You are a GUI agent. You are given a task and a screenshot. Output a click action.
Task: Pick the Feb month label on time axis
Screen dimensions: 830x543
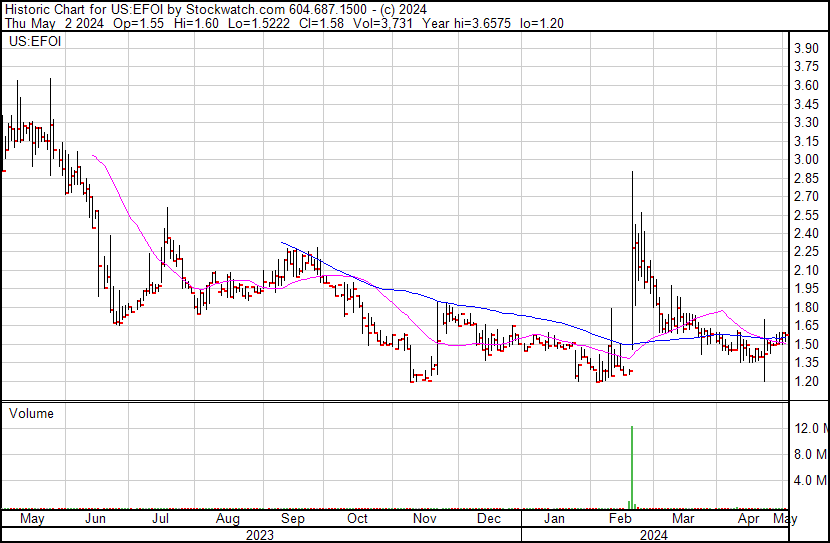pos(621,519)
